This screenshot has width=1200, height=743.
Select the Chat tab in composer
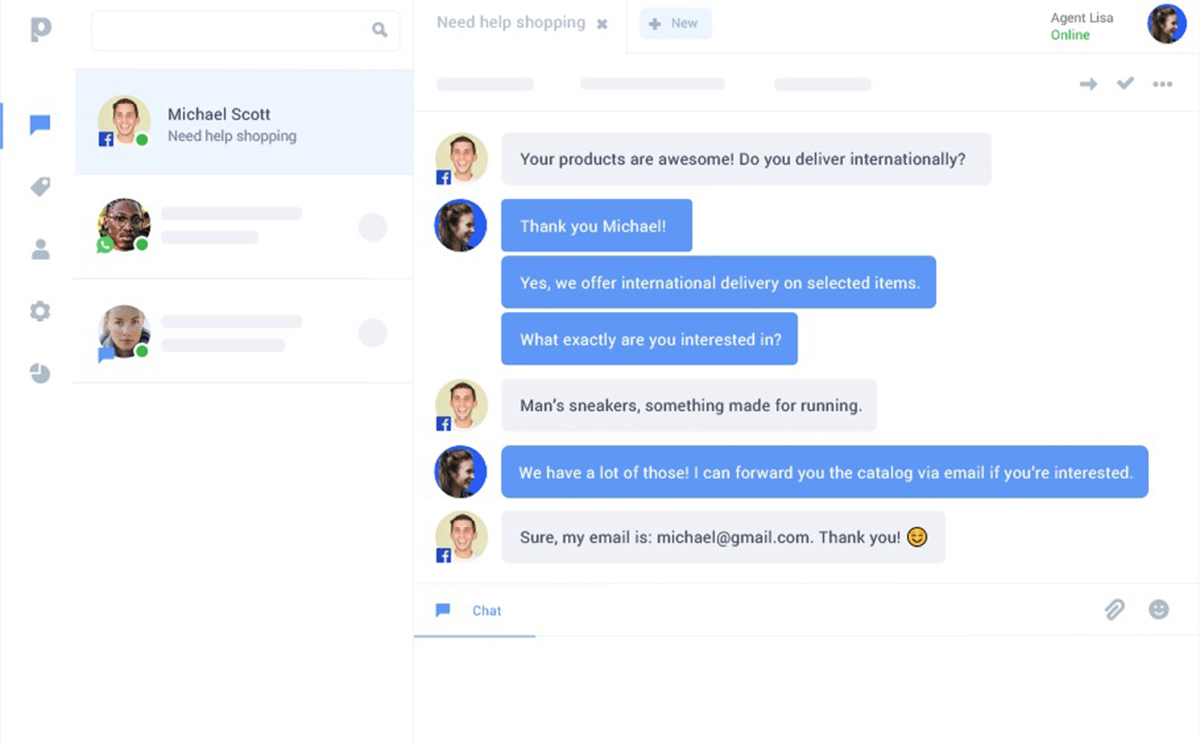pos(474,610)
